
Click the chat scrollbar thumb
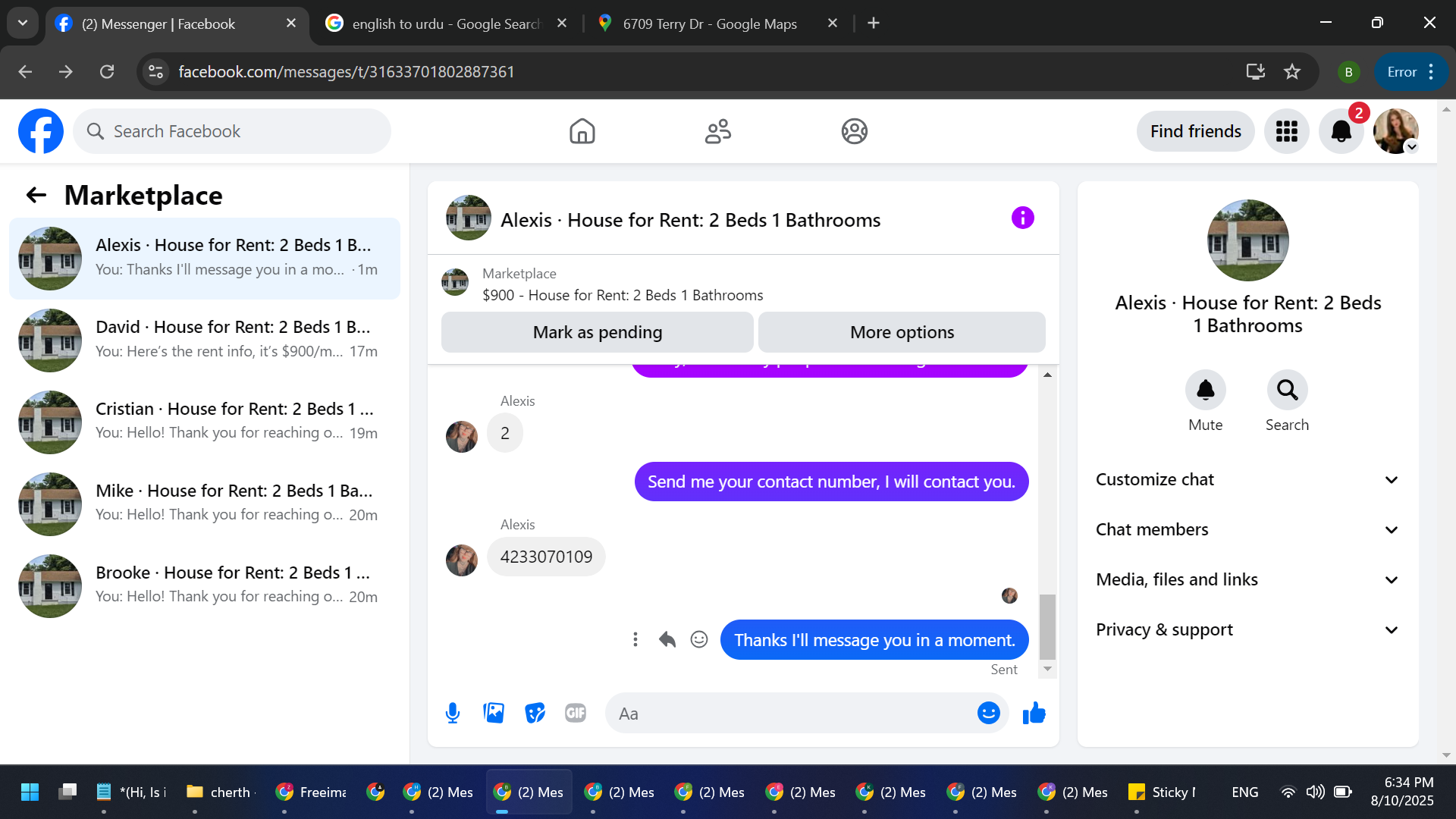(x=1047, y=626)
